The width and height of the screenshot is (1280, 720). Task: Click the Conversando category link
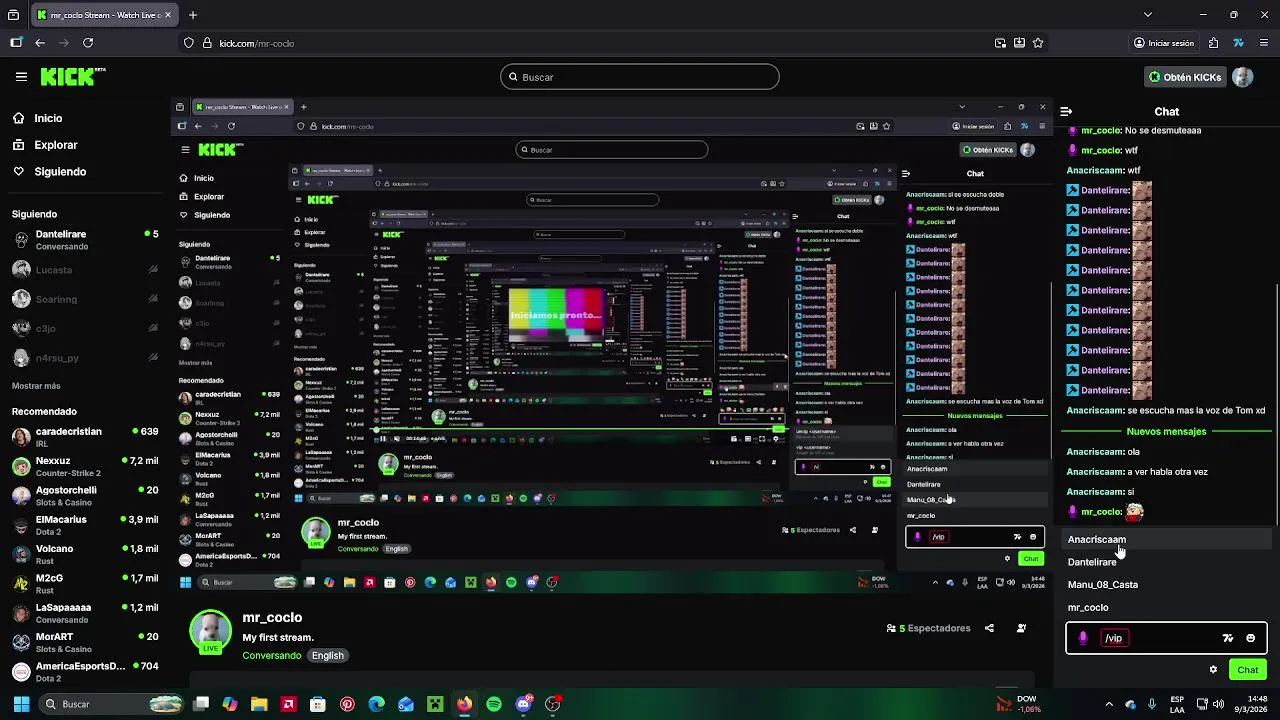[x=272, y=656]
